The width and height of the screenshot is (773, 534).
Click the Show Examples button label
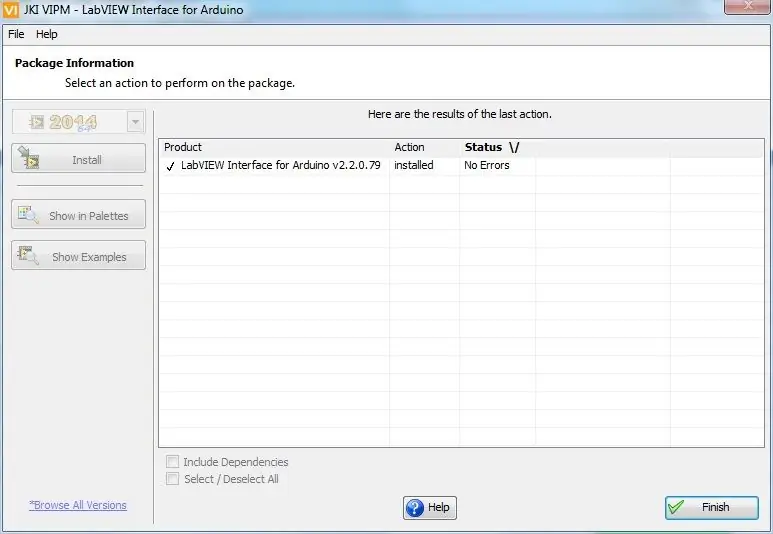[x=89, y=257]
